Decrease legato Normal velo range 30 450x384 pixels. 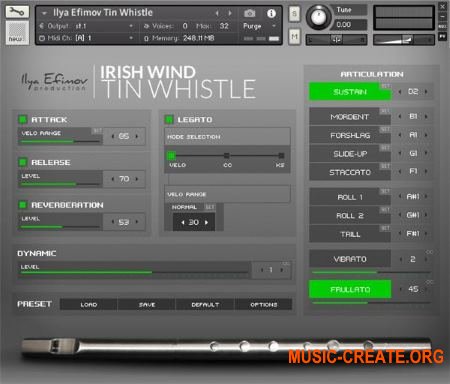[183, 222]
